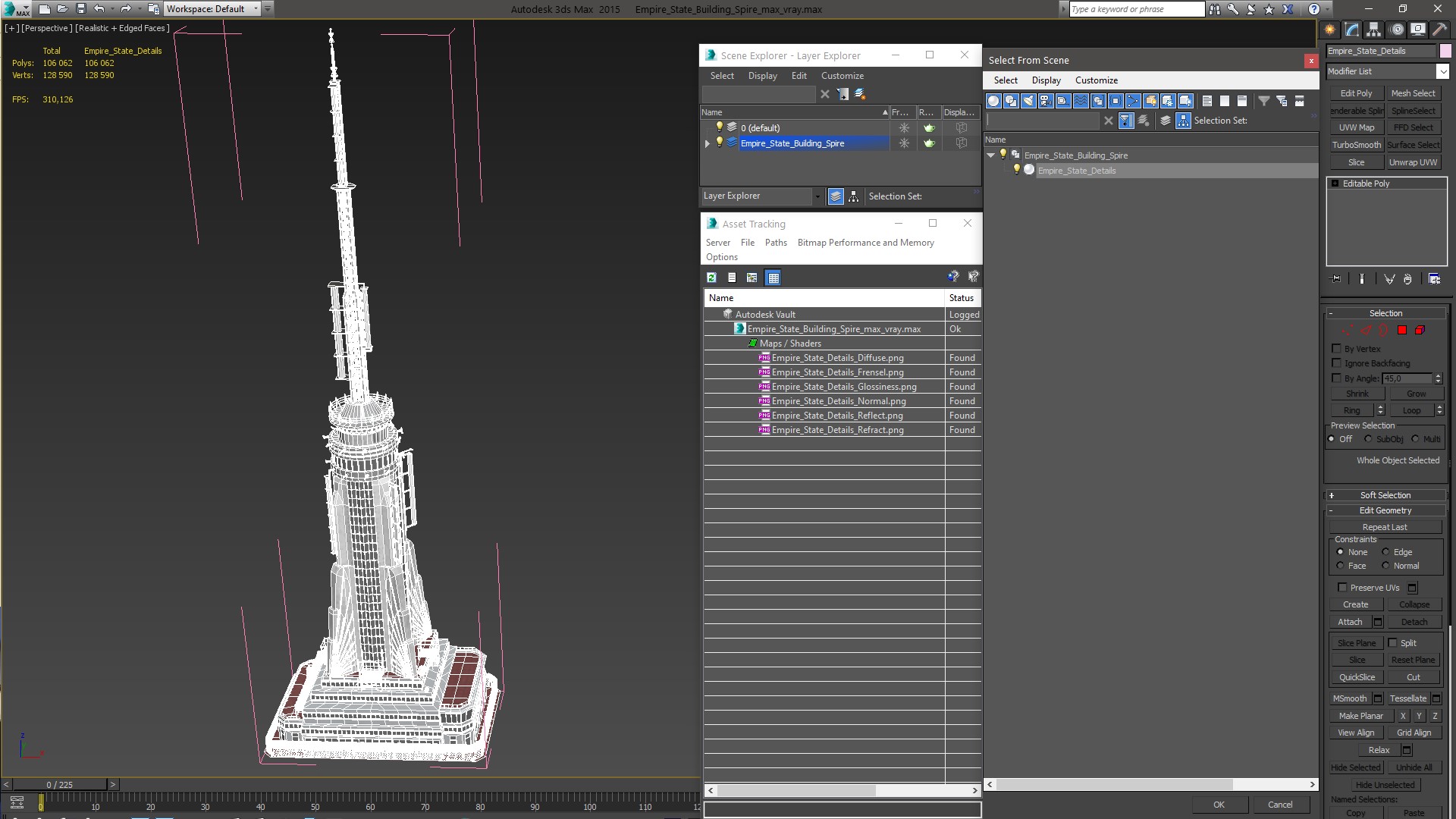Open the Customize menu in Scene Explorer
The height and width of the screenshot is (819, 1456).
tap(842, 76)
